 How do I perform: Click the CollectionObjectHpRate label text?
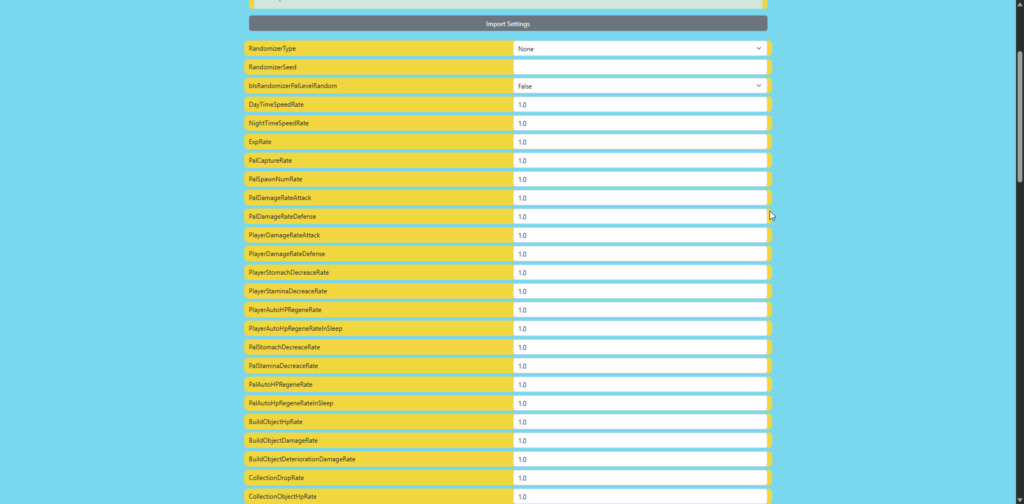[283, 496]
